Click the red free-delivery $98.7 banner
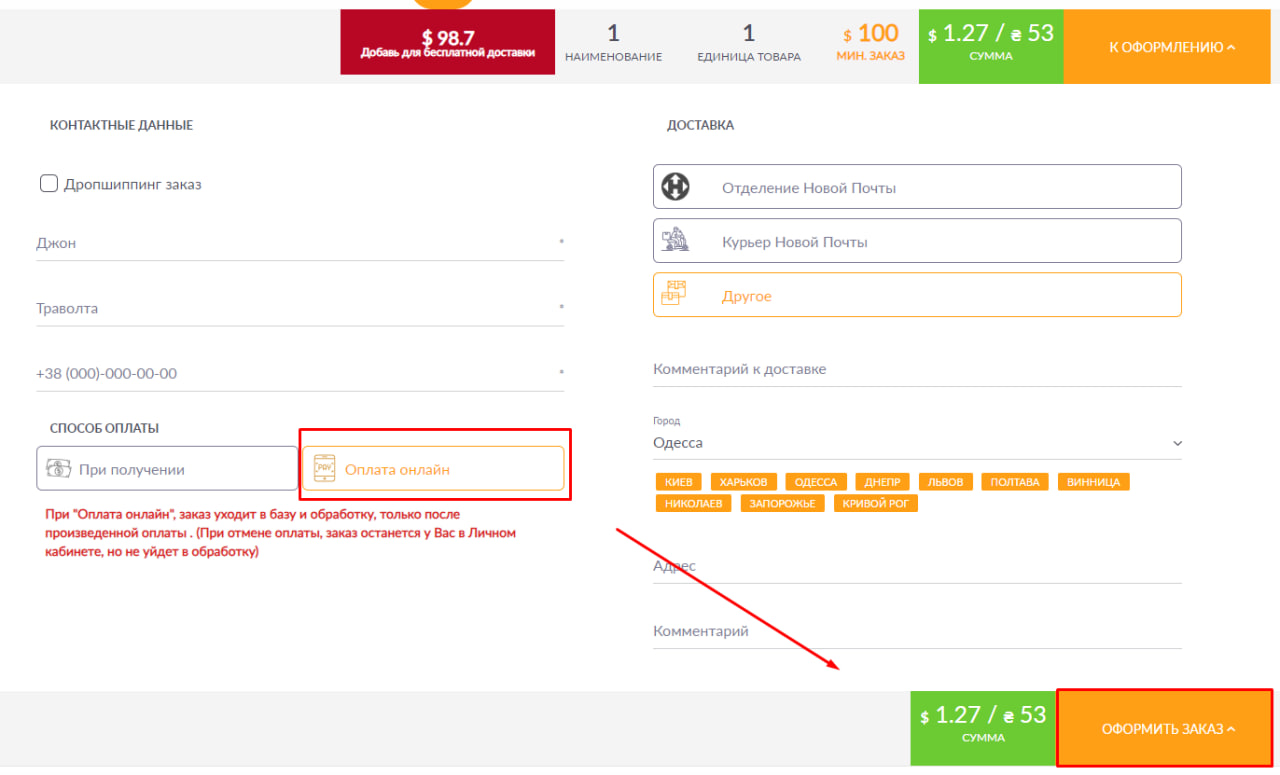1280x775 pixels. [x=447, y=43]
